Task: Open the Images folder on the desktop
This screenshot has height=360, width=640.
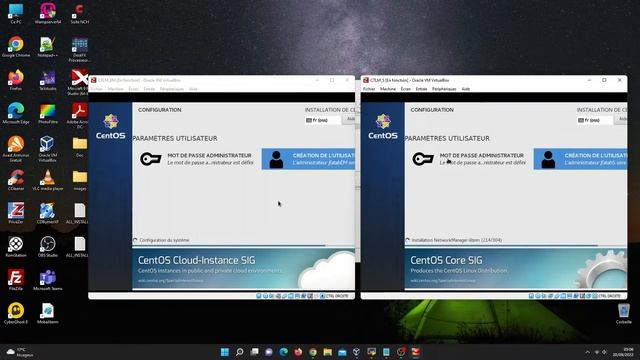Action: [x=80, y=180]
